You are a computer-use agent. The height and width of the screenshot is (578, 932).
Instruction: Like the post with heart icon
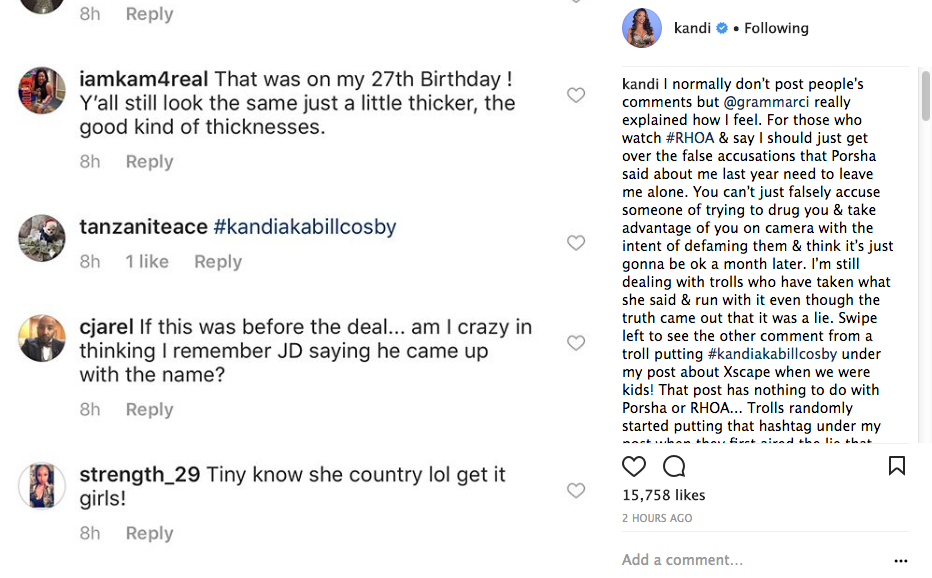click(x=634, y=466)
